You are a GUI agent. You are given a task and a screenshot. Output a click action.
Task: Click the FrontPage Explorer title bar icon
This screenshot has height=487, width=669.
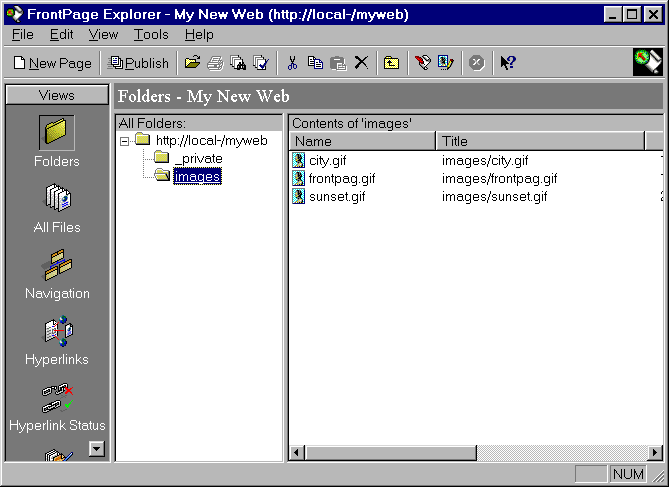tap(15, 15)
